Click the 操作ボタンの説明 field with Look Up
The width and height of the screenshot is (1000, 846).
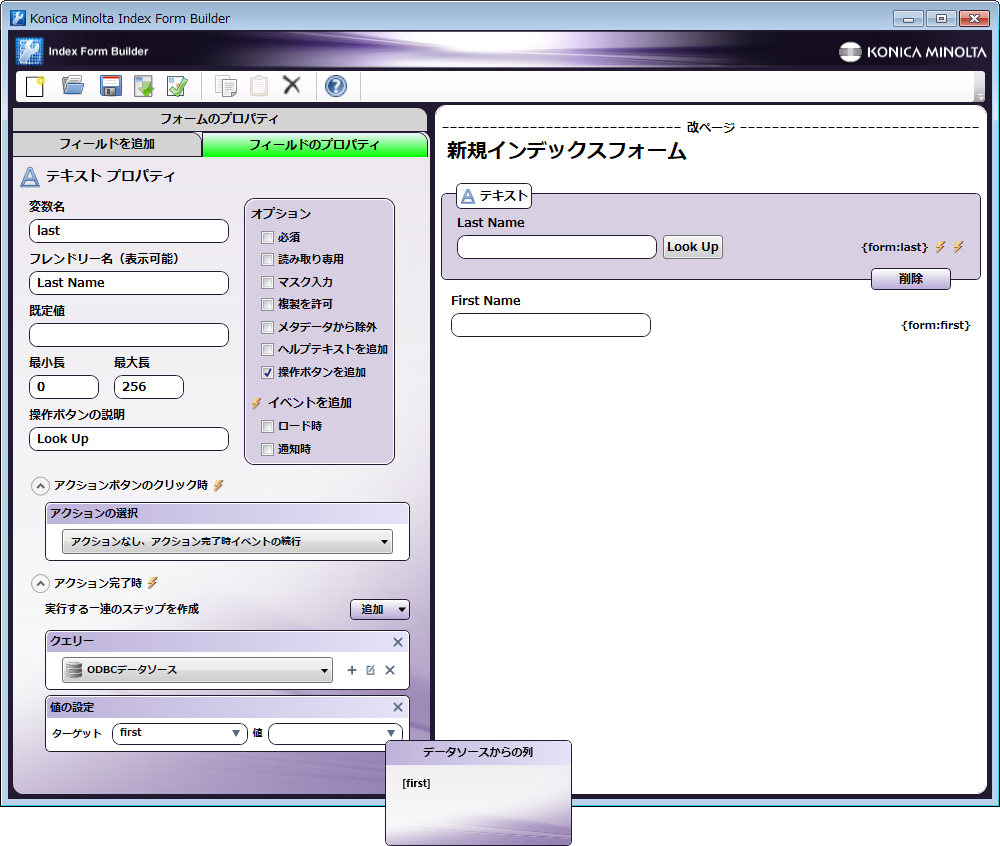pyautogui.click(x=129, y=439)
